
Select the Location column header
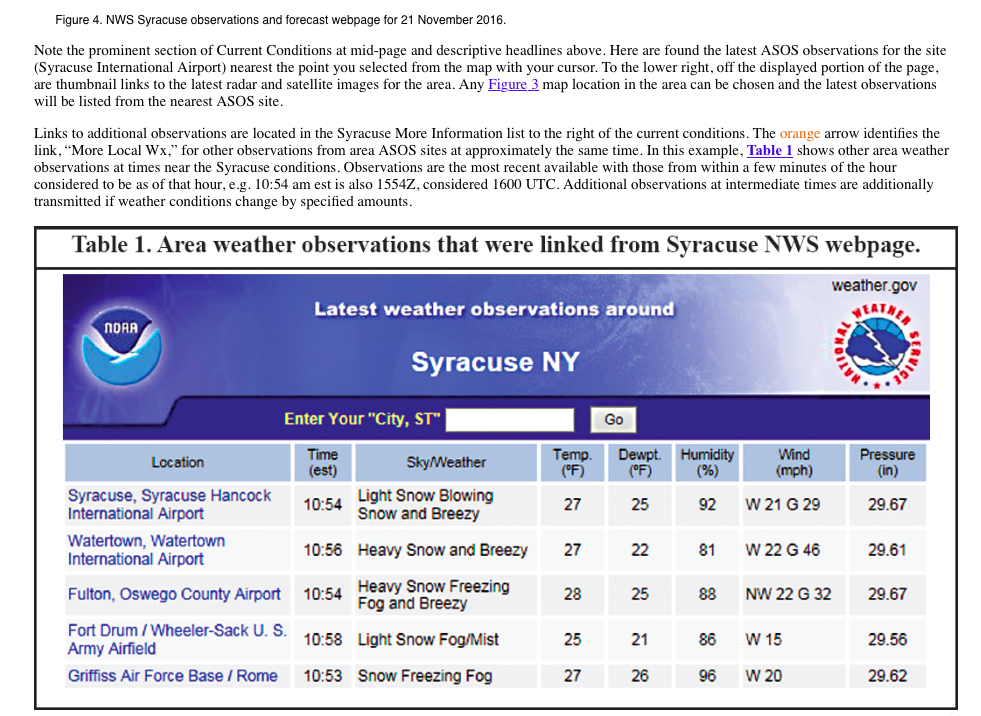point(177,462)
